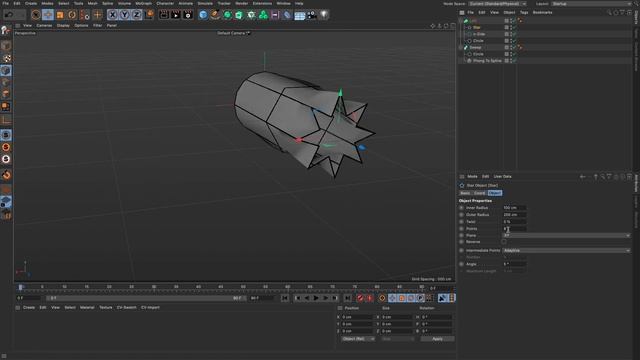Screen dimensions: 640x360
Task: Collapse the Sweep object hierarchy
Action: (461, 47)
